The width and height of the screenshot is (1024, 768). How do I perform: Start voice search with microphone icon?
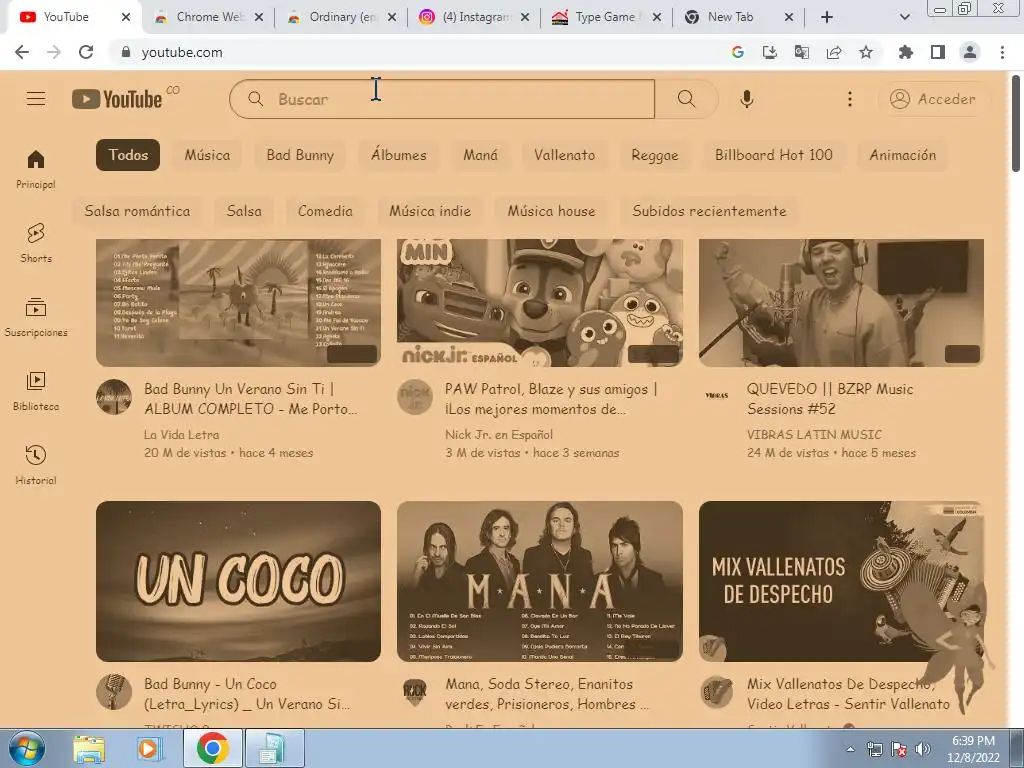(x=747, y=99)
